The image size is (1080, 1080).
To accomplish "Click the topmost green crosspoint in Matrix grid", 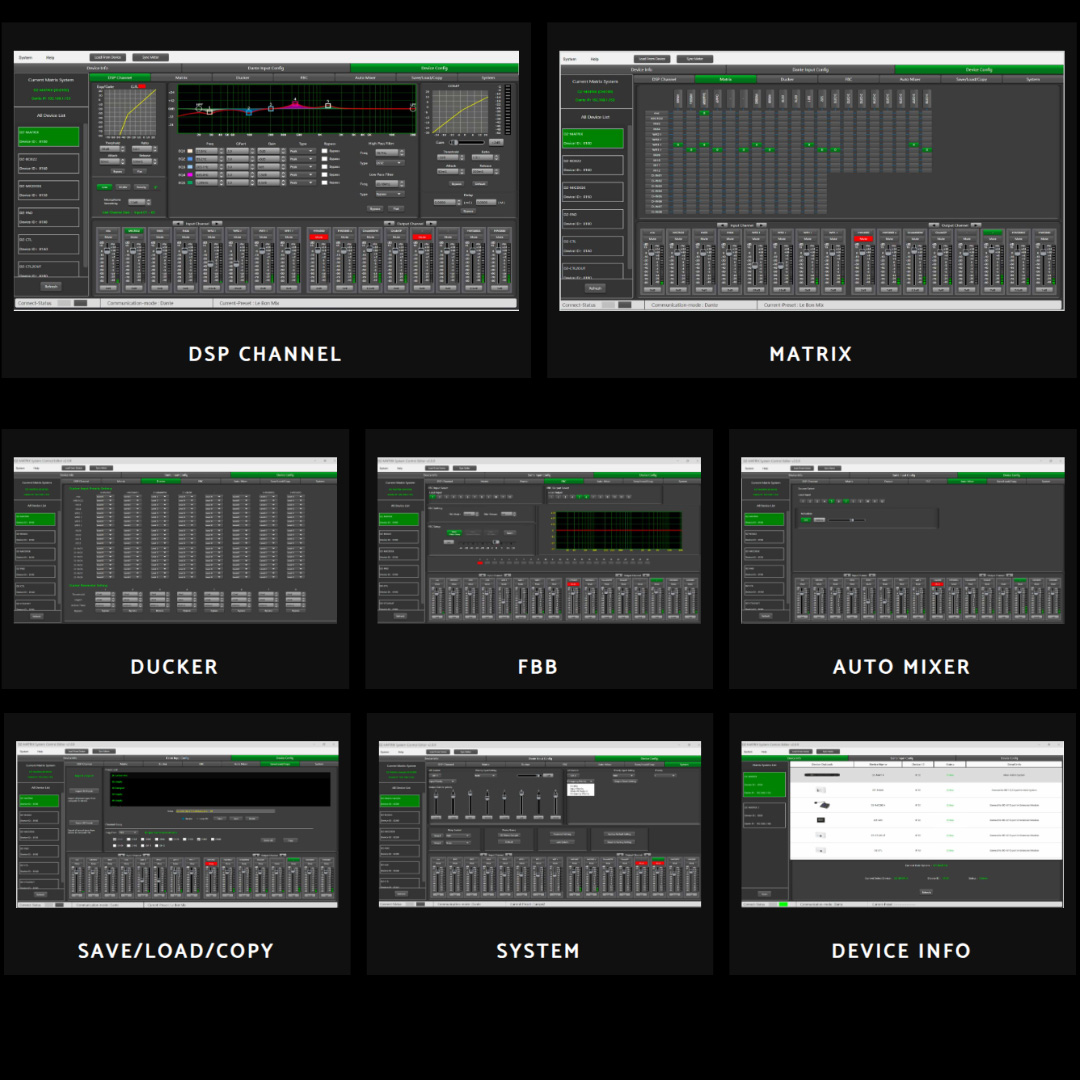I will click(705, 113).
